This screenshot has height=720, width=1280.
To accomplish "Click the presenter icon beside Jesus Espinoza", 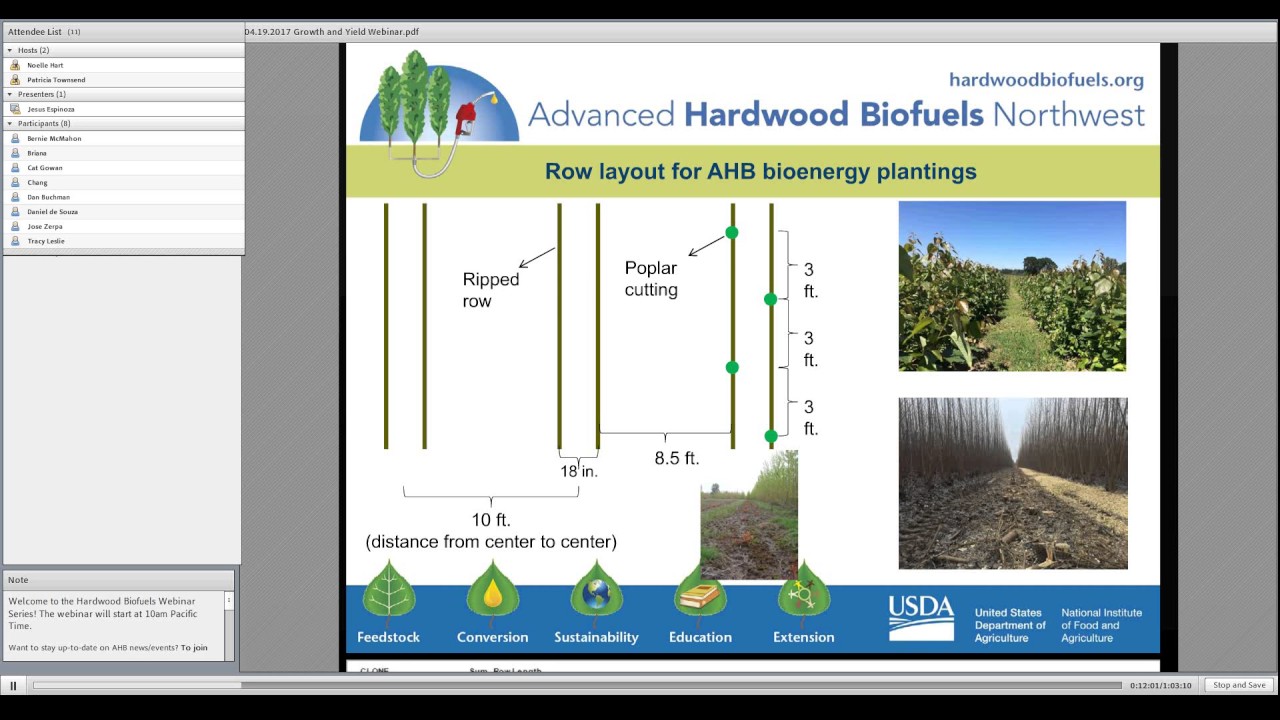I will point(15,109).
